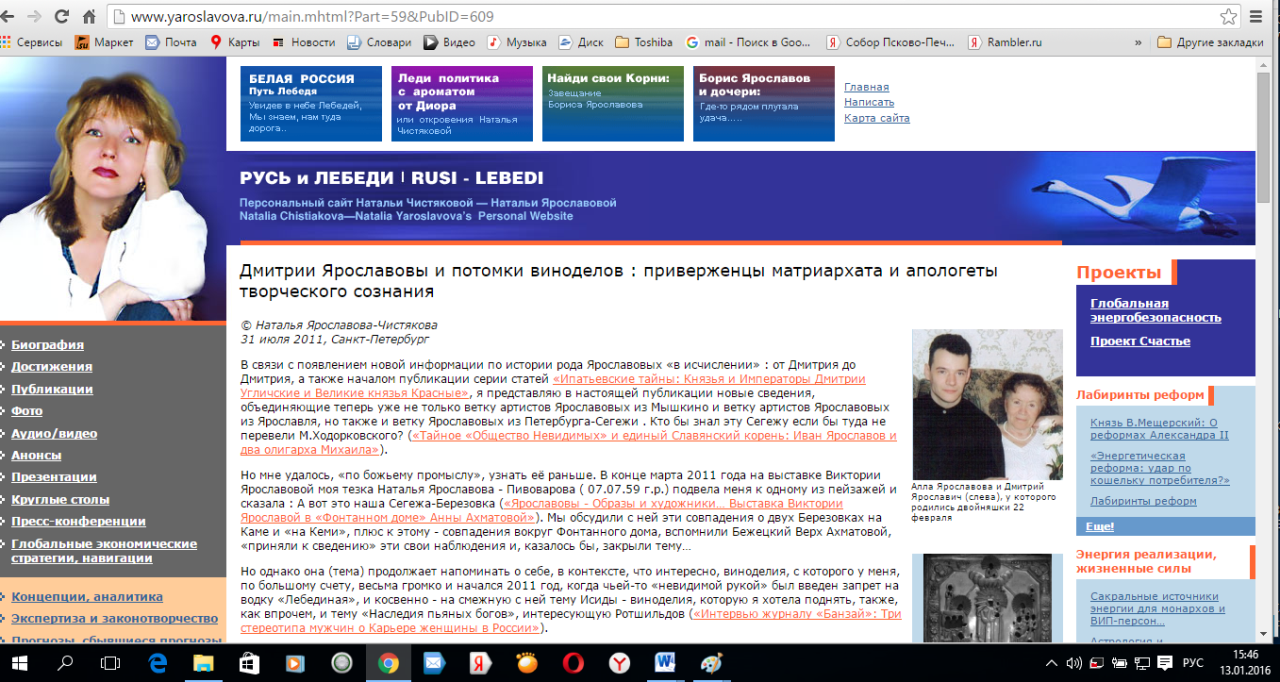Open the Леди политика с ароматом от Диора banner
1280x682 pixels.
pos(462,104)
